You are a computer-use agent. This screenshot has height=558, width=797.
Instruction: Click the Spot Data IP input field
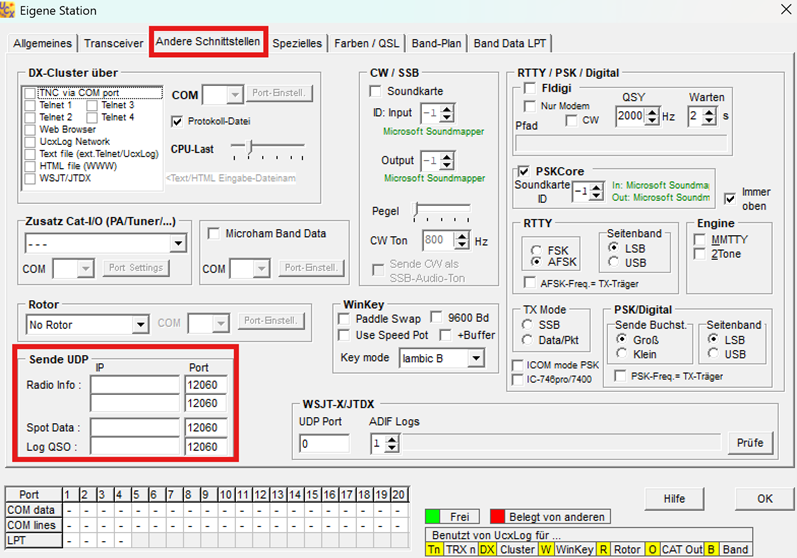coord(133,427)
